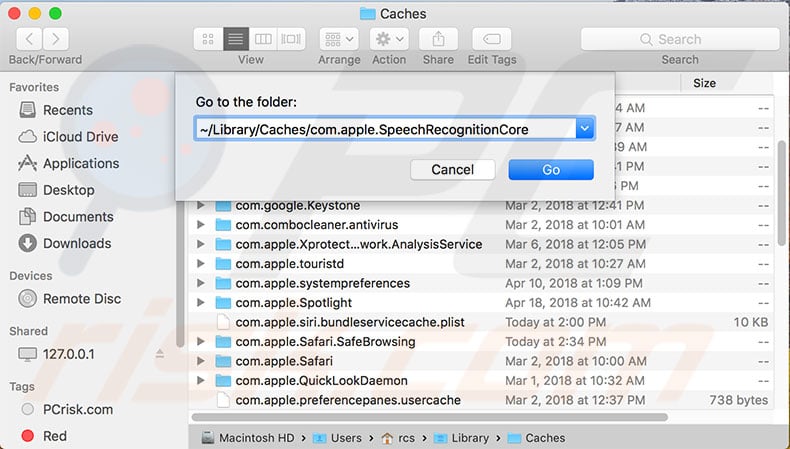This screenshot has height=449, width=790.
Task: Expand the com.combocleaner.antivirus folder
Action: (x=201, y=225)
